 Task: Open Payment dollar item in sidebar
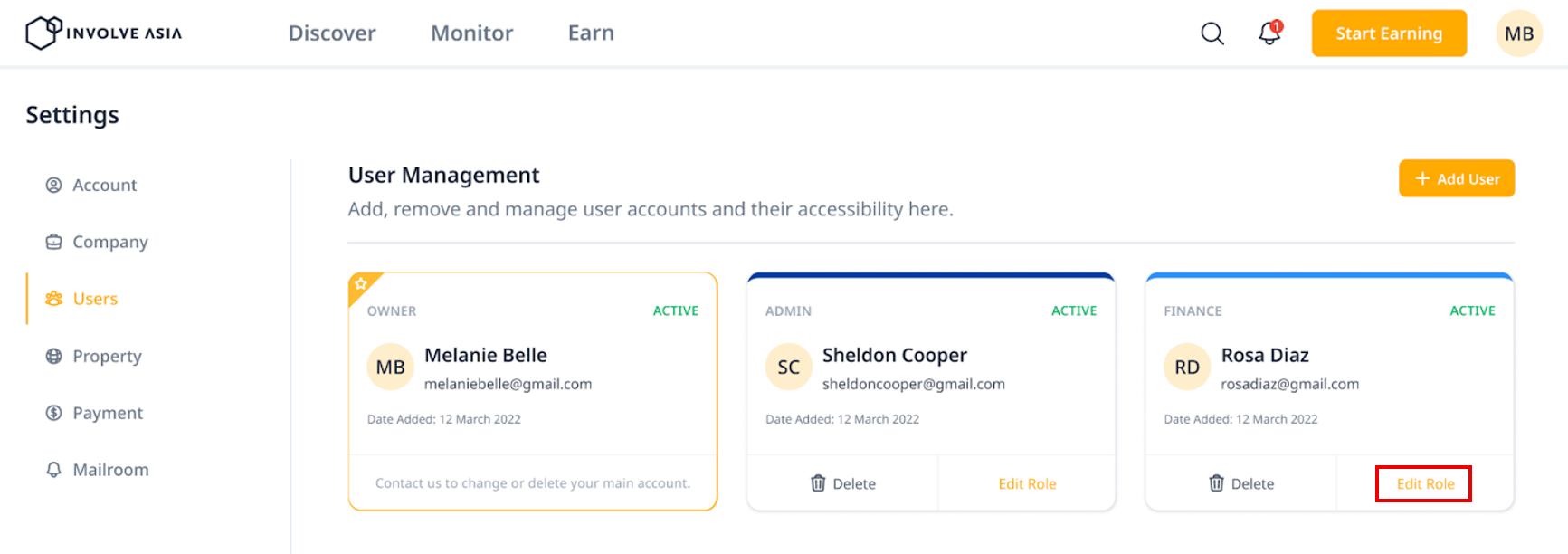95,413
